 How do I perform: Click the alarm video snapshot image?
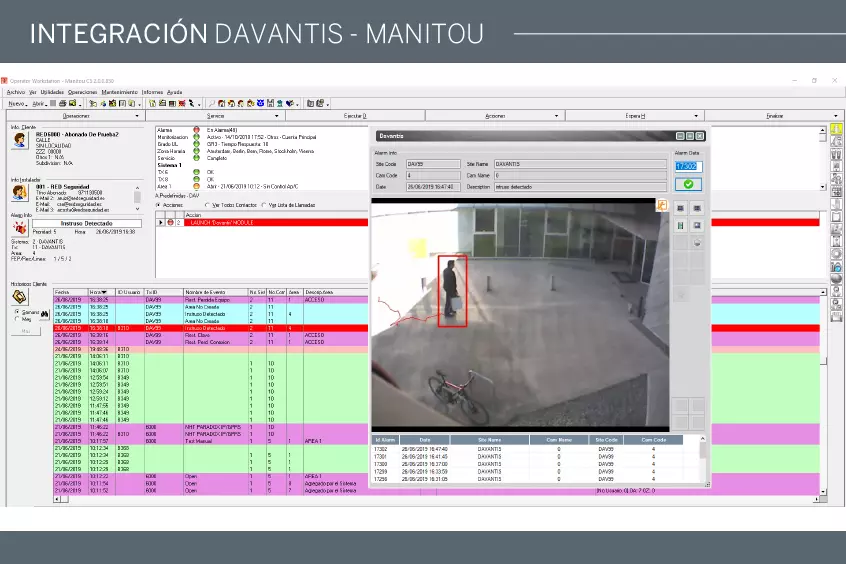pyautogui.click(x=520, y=315)
